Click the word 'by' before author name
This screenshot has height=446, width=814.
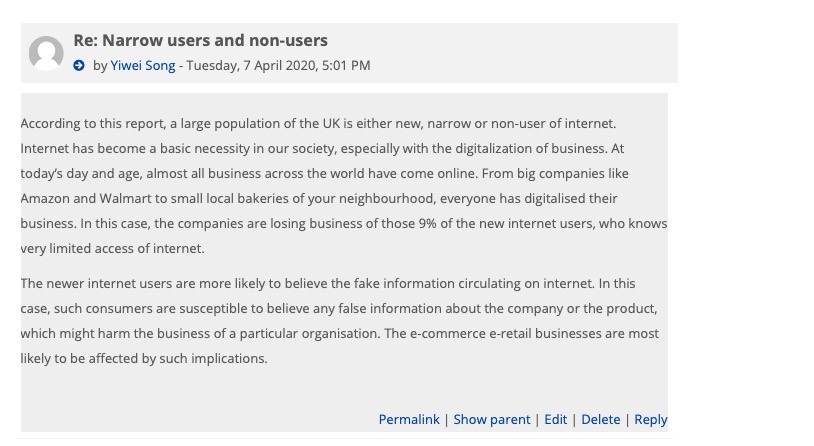coord(100,66)
